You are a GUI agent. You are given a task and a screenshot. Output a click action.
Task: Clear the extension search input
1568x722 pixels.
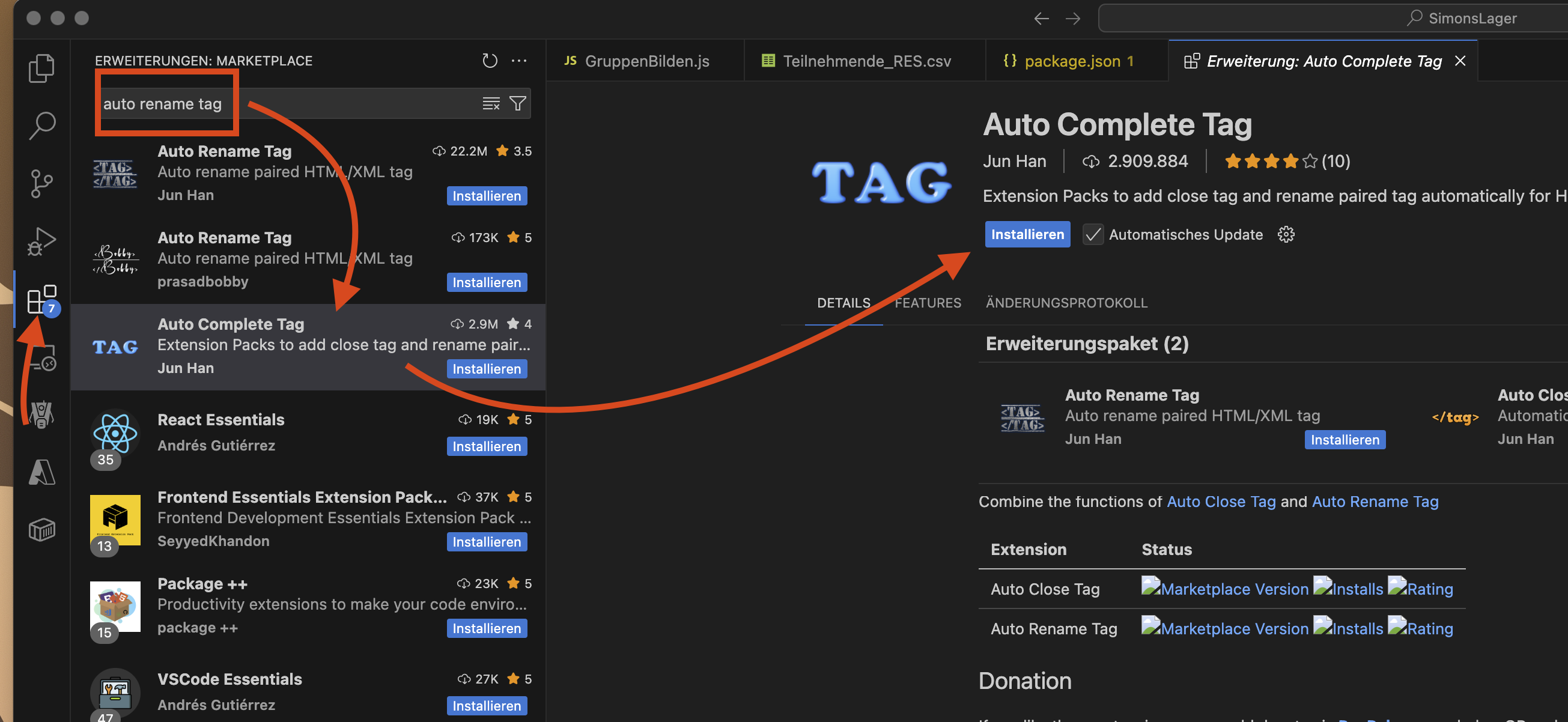[x=491, y=103]
